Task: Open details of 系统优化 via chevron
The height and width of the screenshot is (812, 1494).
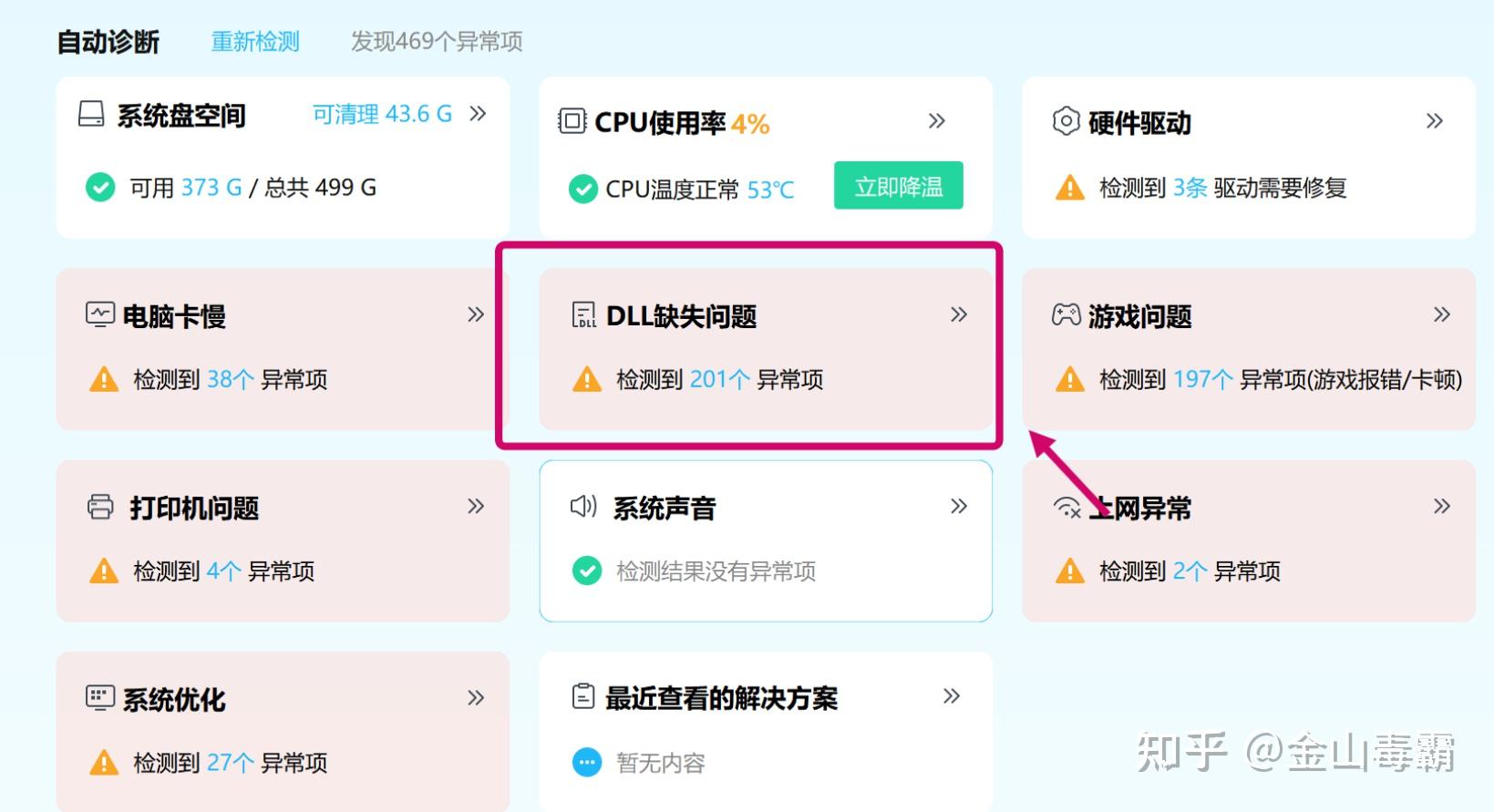Action: pyautogui.click(x=475, y=698)
